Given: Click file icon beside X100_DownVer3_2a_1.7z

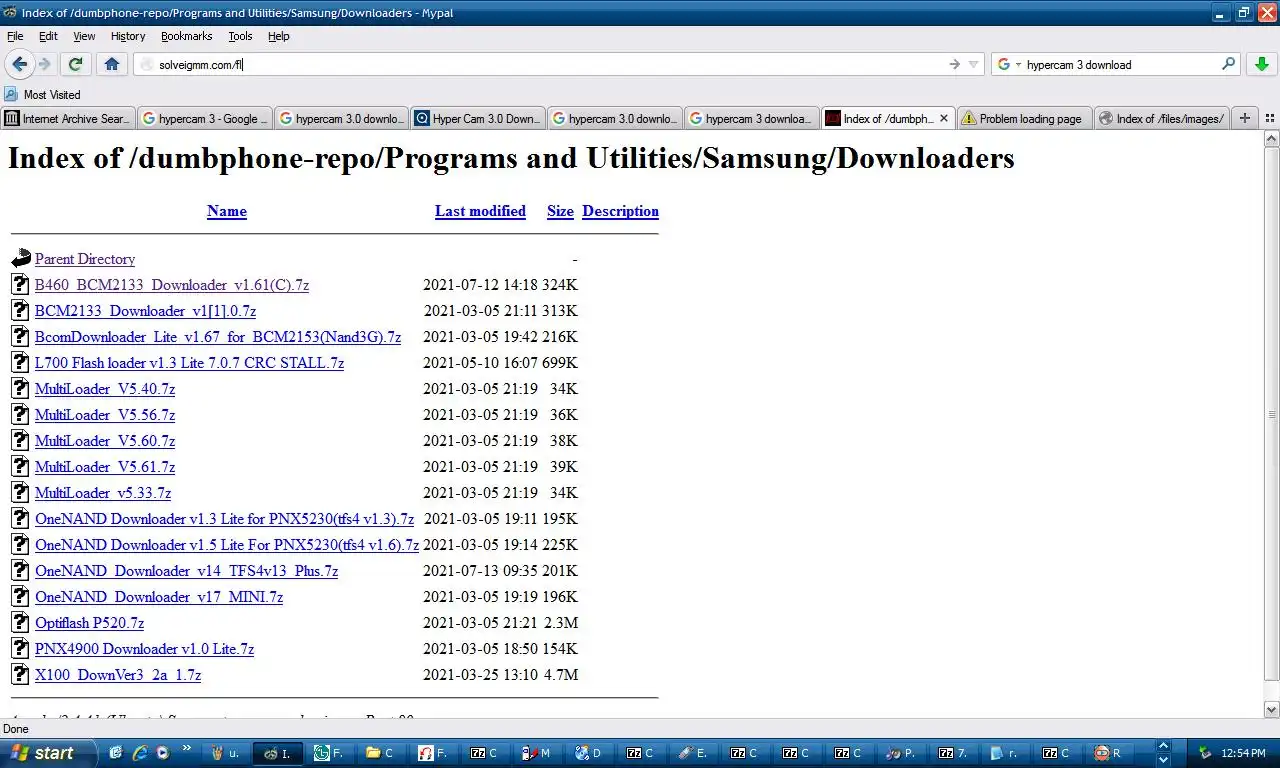Looking at the screenshot, I should (x=21, y=675).
